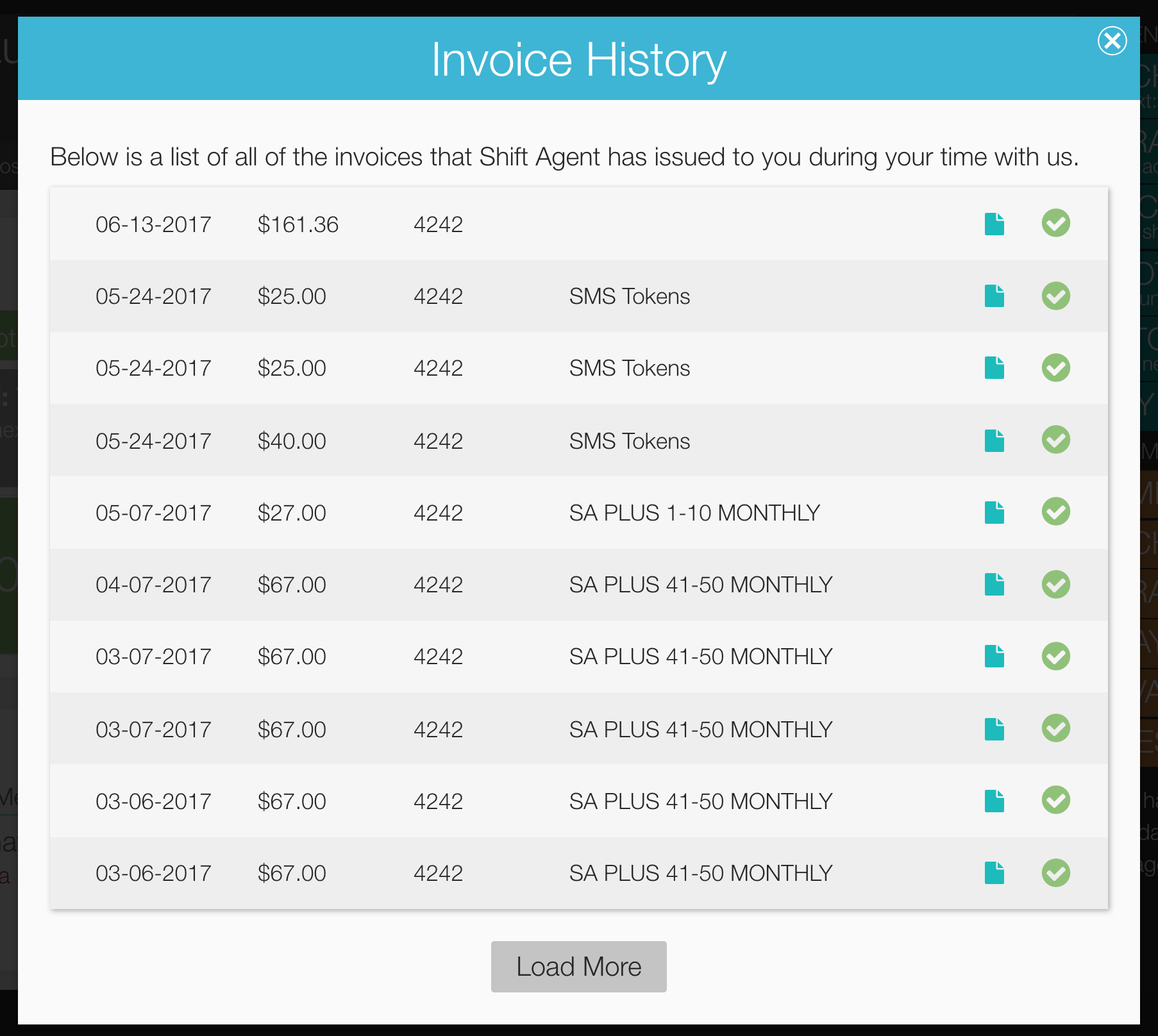Screen dimensions: 1158x1036
Task: Click card number 4242 in the $161.36 row
Action: [438, 224]
